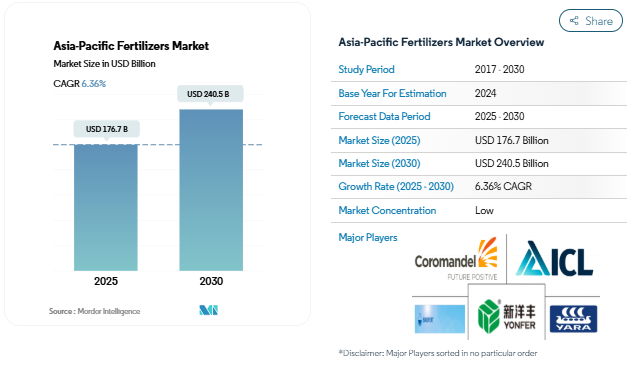Click the Market Size (2025) label
Image resolution: width=627 pixels, height=367 pixels.
pos(379,140)
